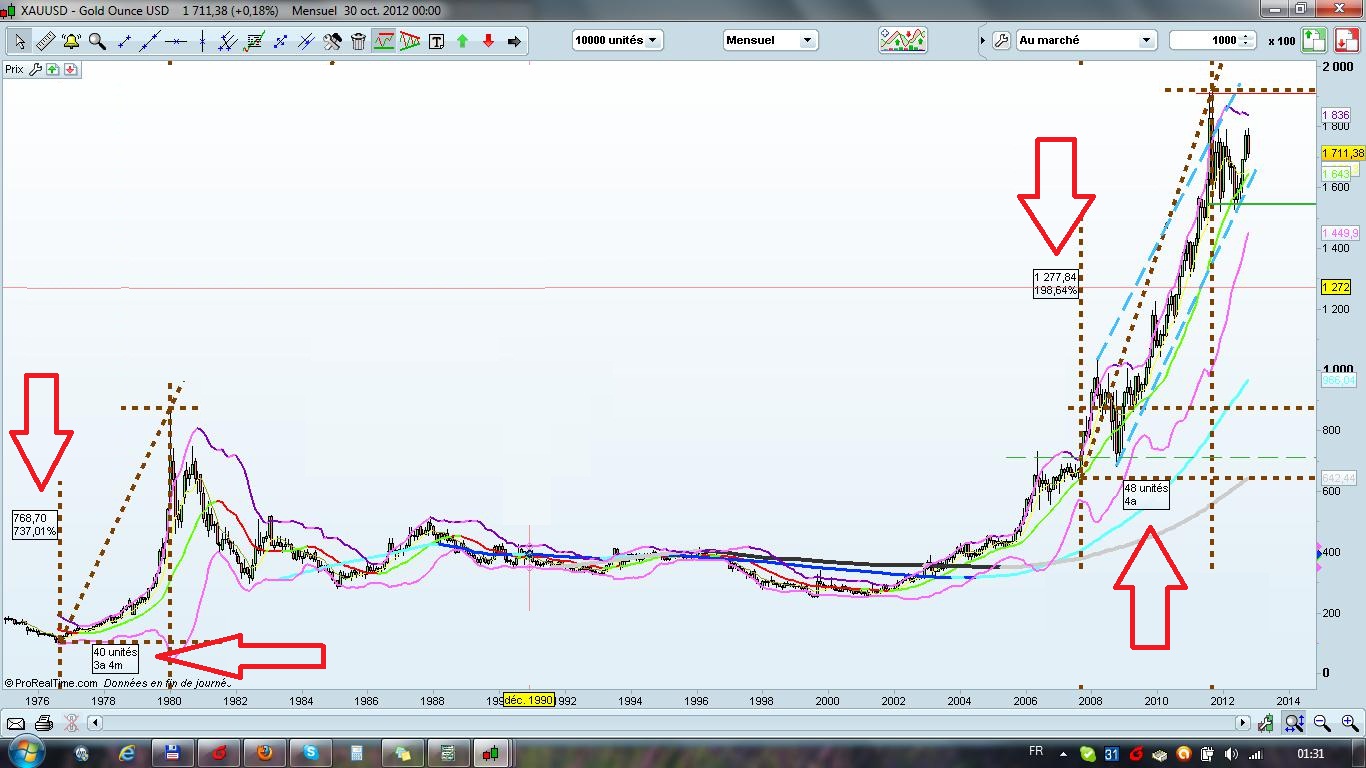Screen dimensions: 1366x768
Task: Open the Prix panel wrench settings
Action: pyautogui.click(x=36, y=70)
